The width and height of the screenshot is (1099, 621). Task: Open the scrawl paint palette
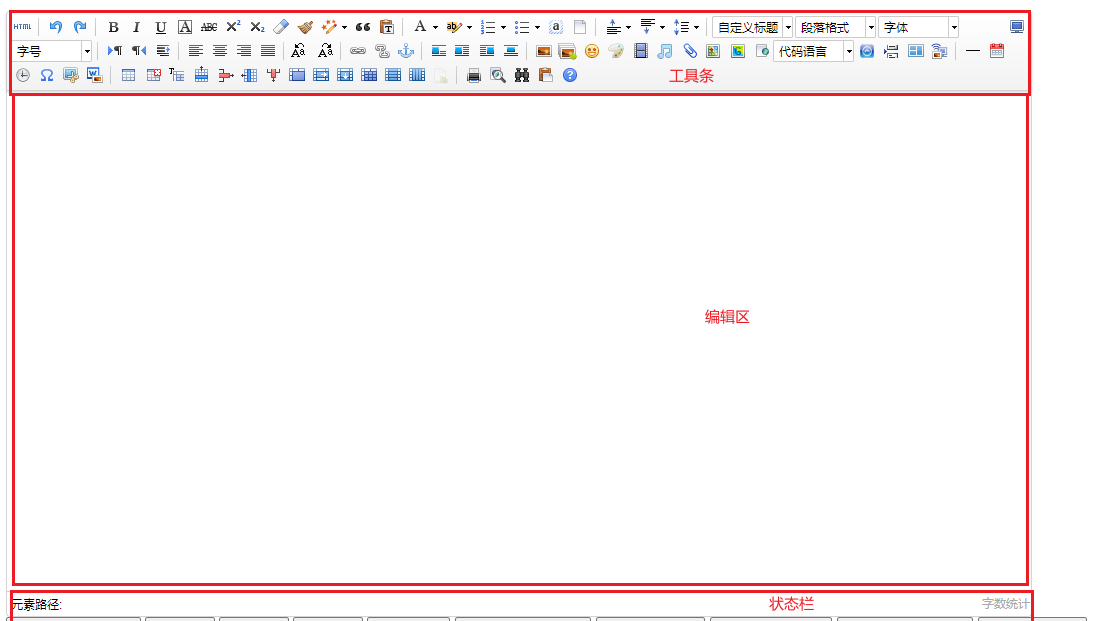615,51
